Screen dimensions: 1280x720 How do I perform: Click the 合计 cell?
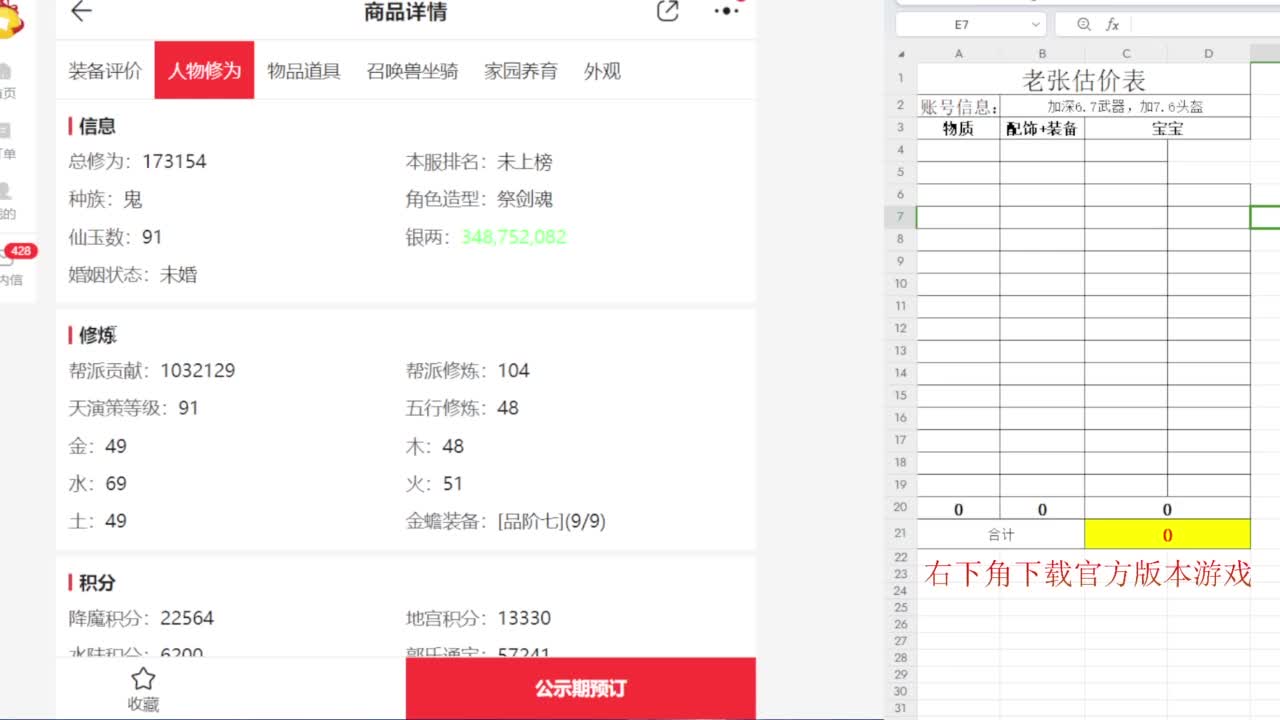(1001, 535)
